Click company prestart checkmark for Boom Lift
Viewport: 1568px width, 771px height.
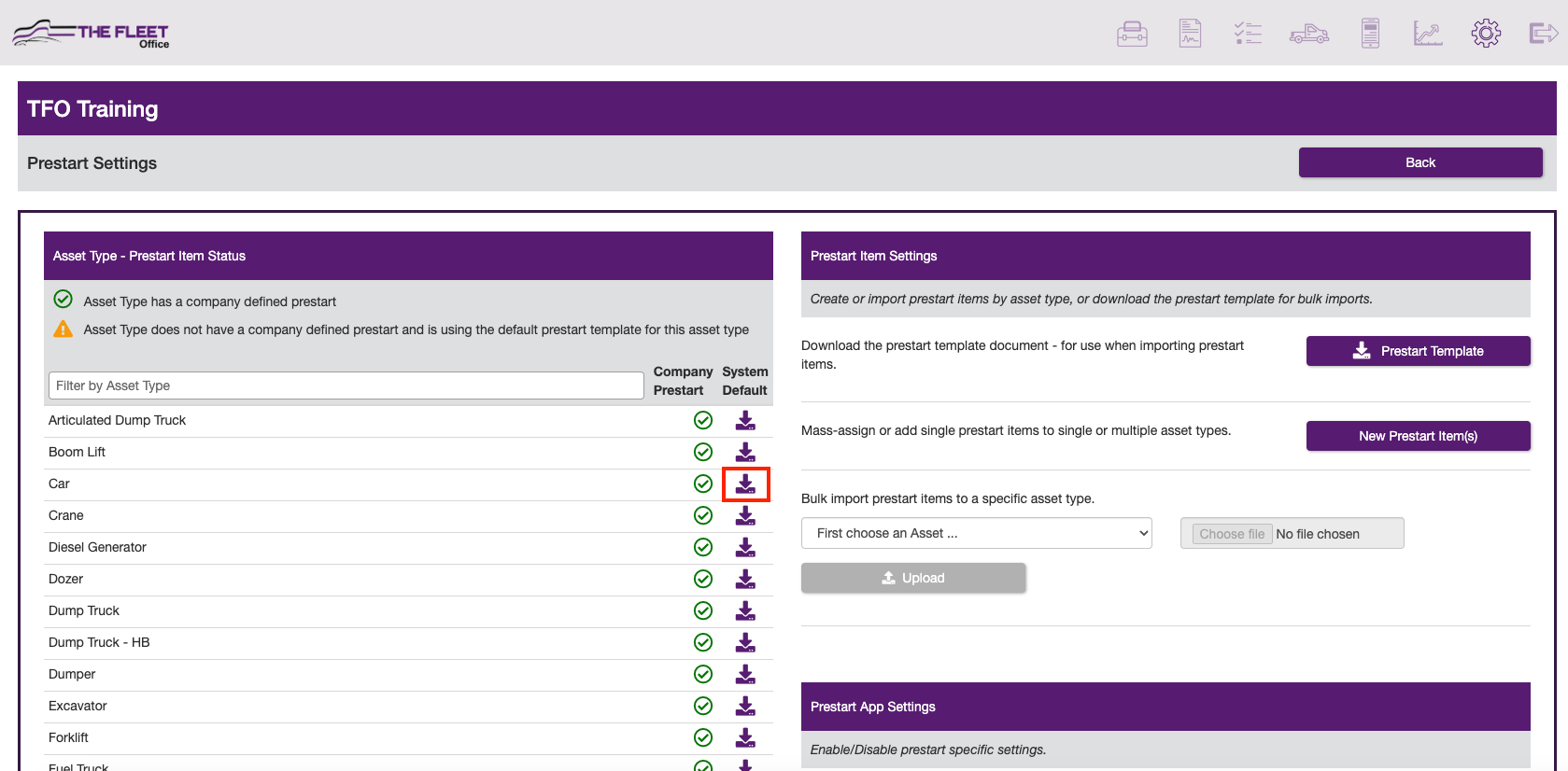point(703,452)
